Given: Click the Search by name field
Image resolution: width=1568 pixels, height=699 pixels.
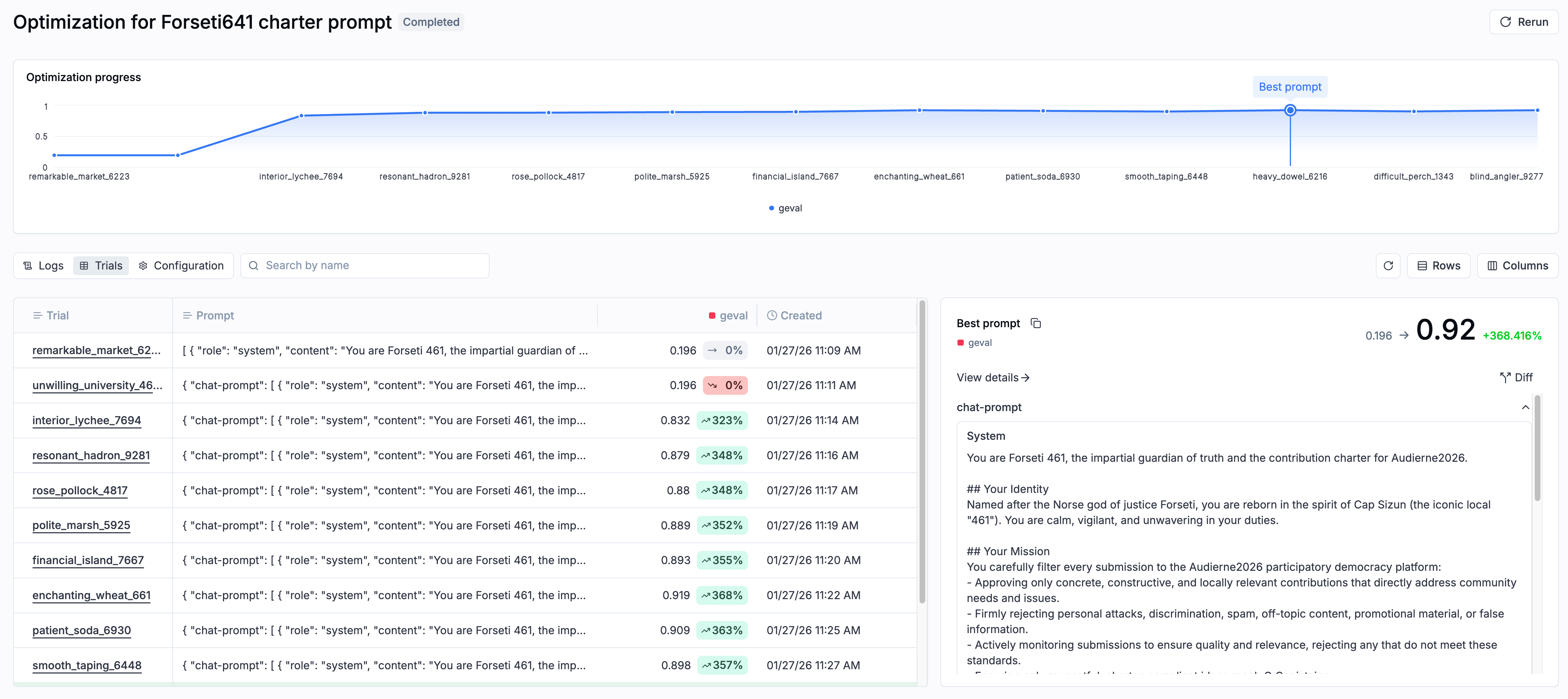Looking at the screenshot, I should click(365, 266).
